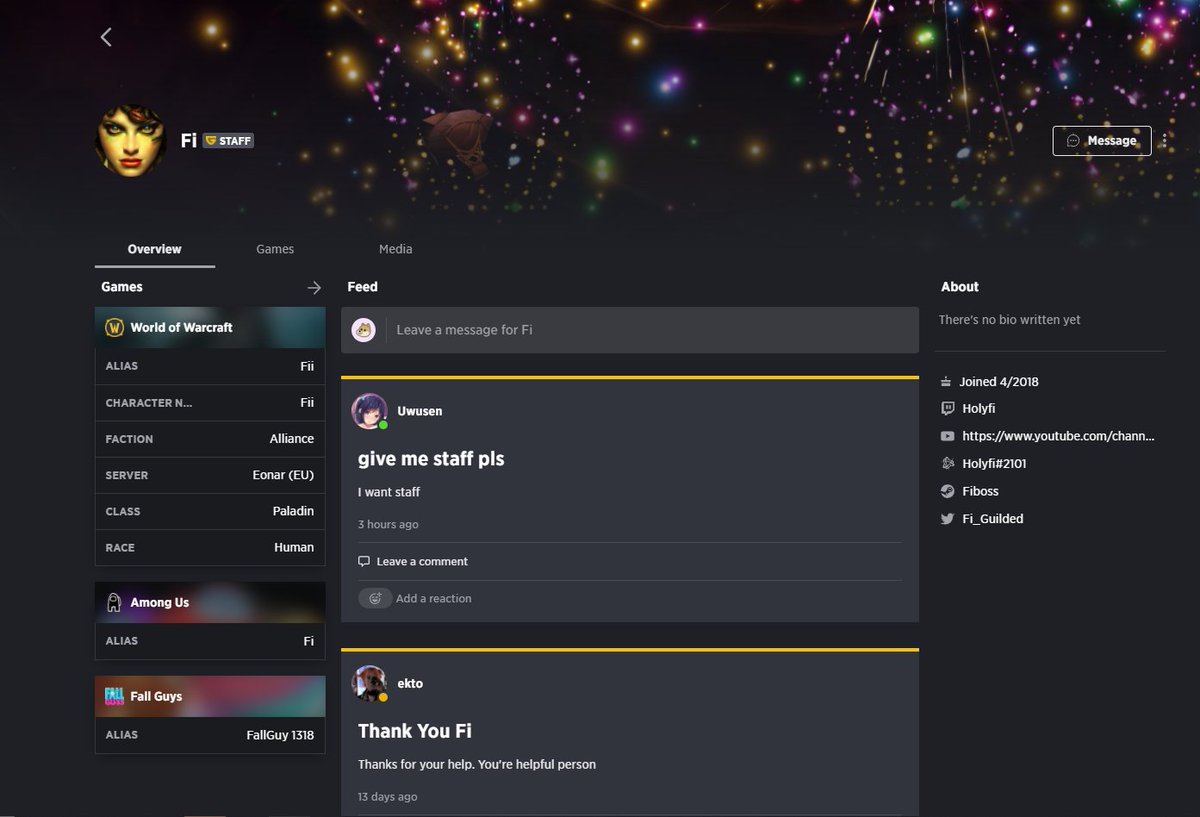The width and height of the screenshot is (1200, 817).
Task: Click the Battle.net icon beside Holyfi#2101
Action: coord(948,464)
